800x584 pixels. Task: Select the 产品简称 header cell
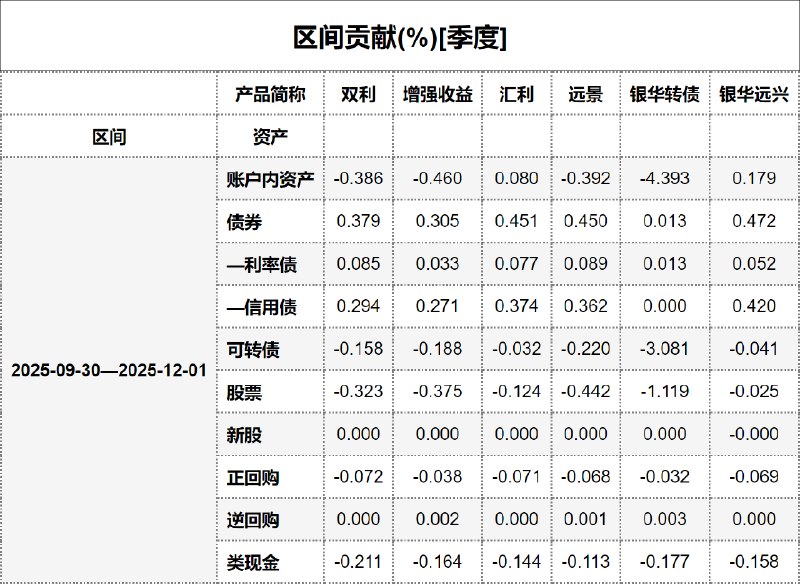coord(270,95)
